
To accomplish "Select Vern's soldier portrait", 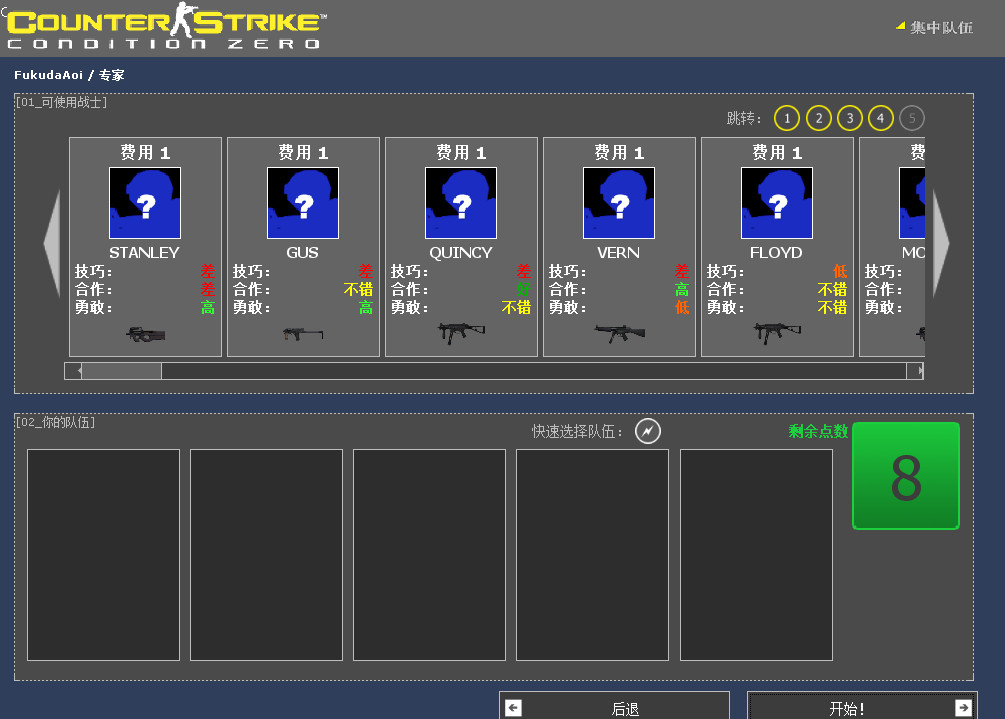I will (x=618, y=202).
